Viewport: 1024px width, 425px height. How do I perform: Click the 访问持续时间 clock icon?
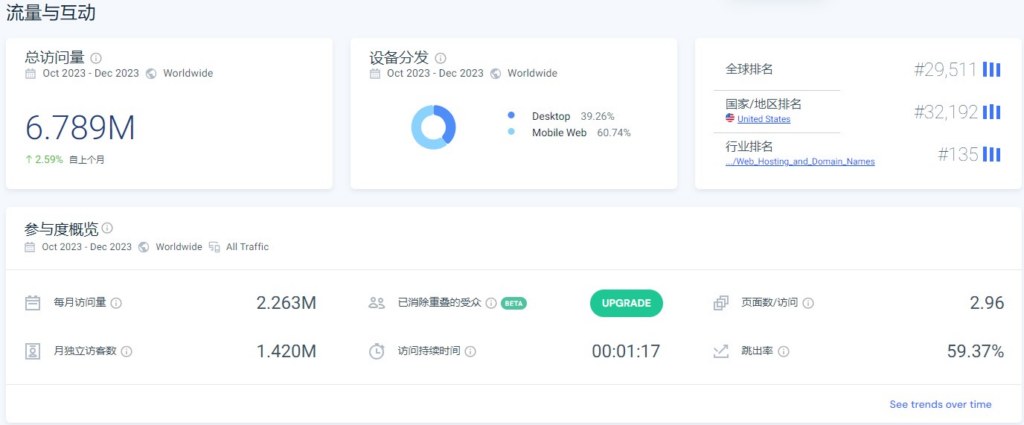click(377, 351)
